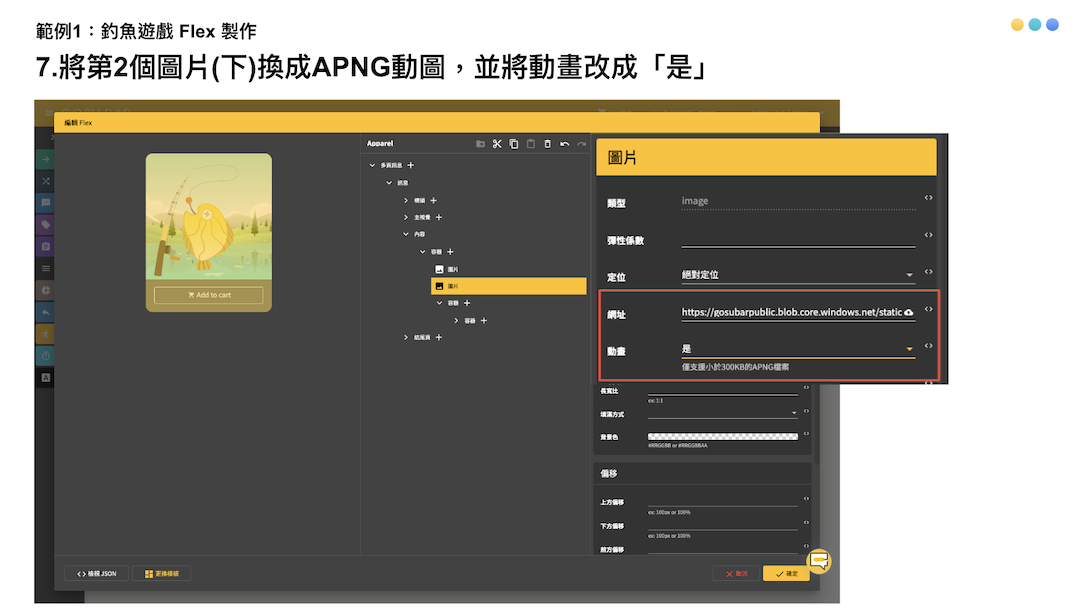Click the fishing image in the Flex preview card
Image resolution: width=1080 pixels, height=613 pixels.
click(209, 216)
